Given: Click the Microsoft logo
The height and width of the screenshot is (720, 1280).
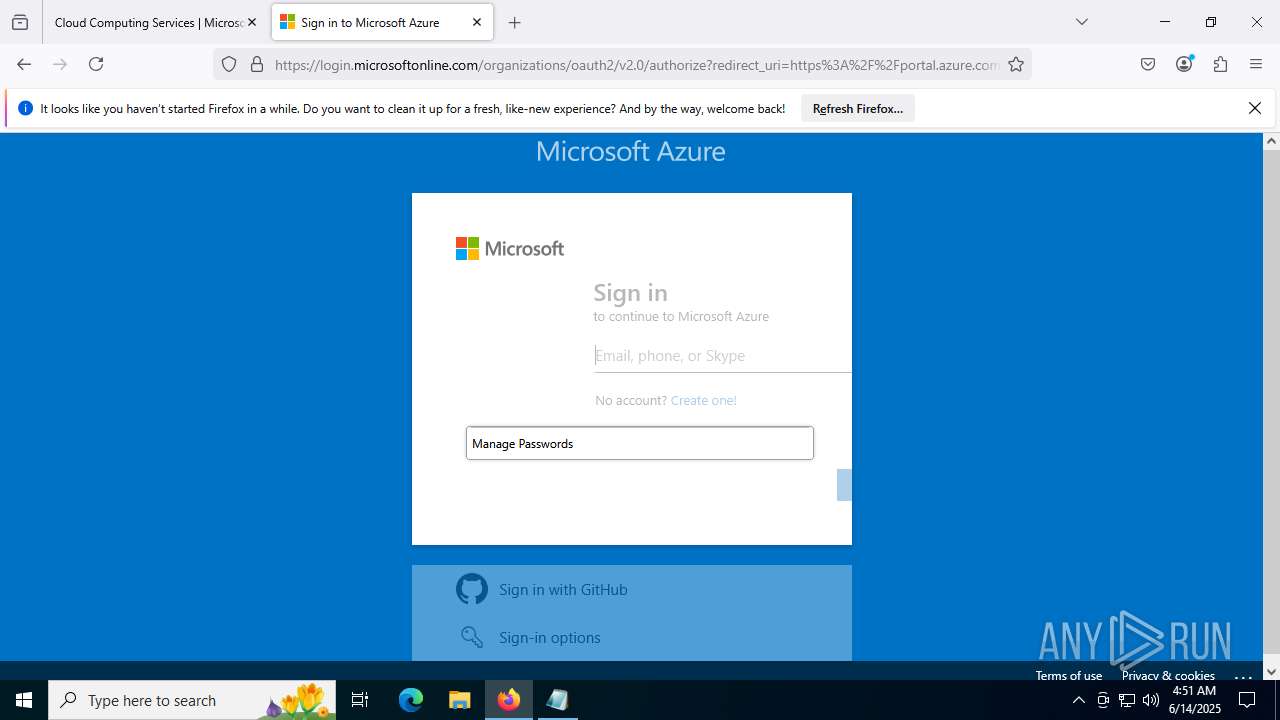Looking at the screenshot, I should [510, 248].
